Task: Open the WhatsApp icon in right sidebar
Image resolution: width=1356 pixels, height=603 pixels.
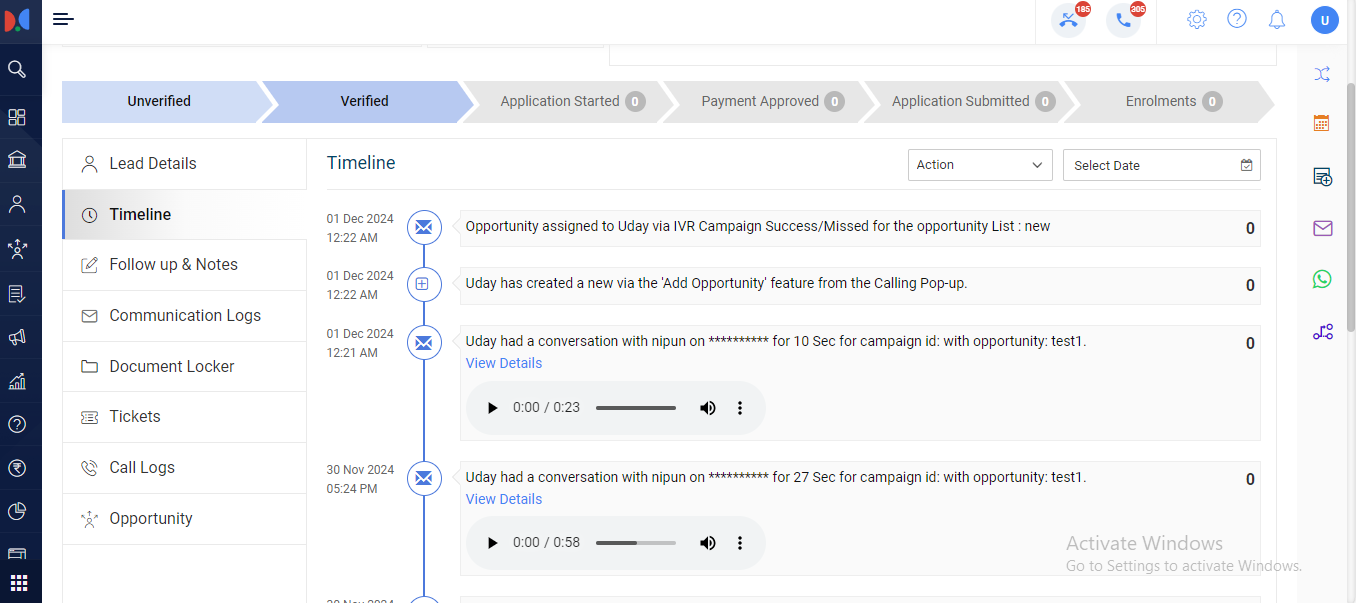Action: (x=1322, y=279)
